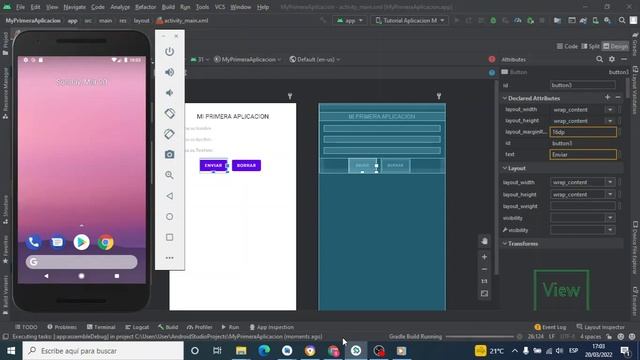Open Layout Inspector

click(600, 327)
